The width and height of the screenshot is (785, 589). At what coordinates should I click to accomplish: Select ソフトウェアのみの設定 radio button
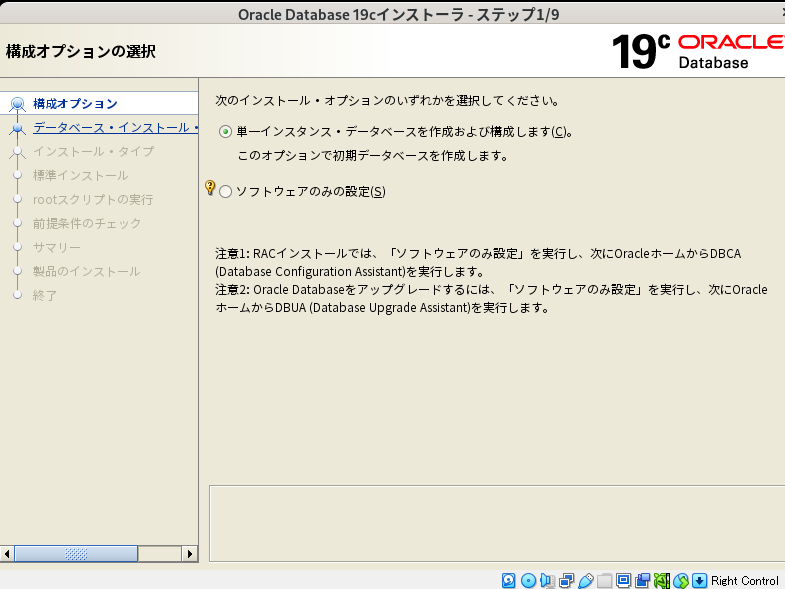tap(225, 191)
